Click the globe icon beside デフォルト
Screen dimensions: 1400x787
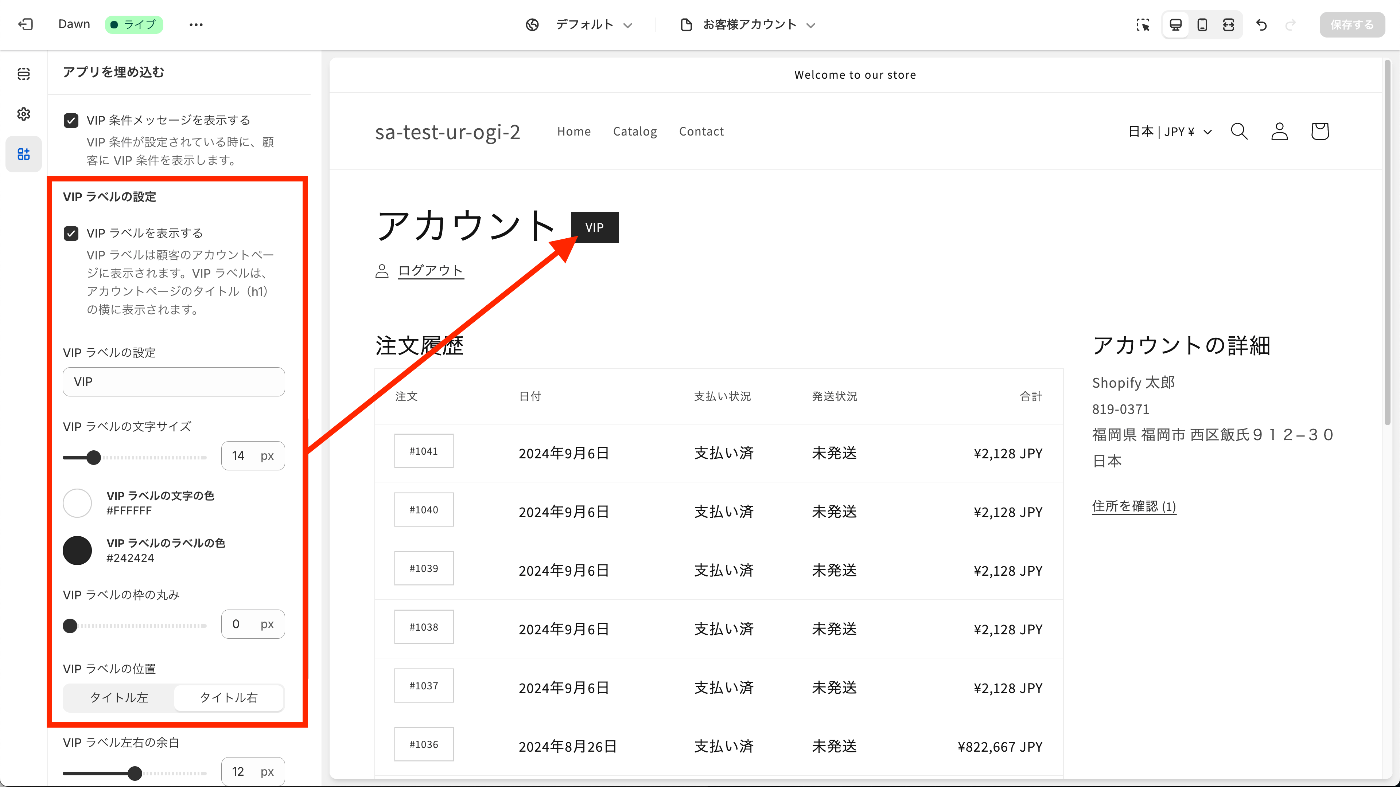click(533, 25)
